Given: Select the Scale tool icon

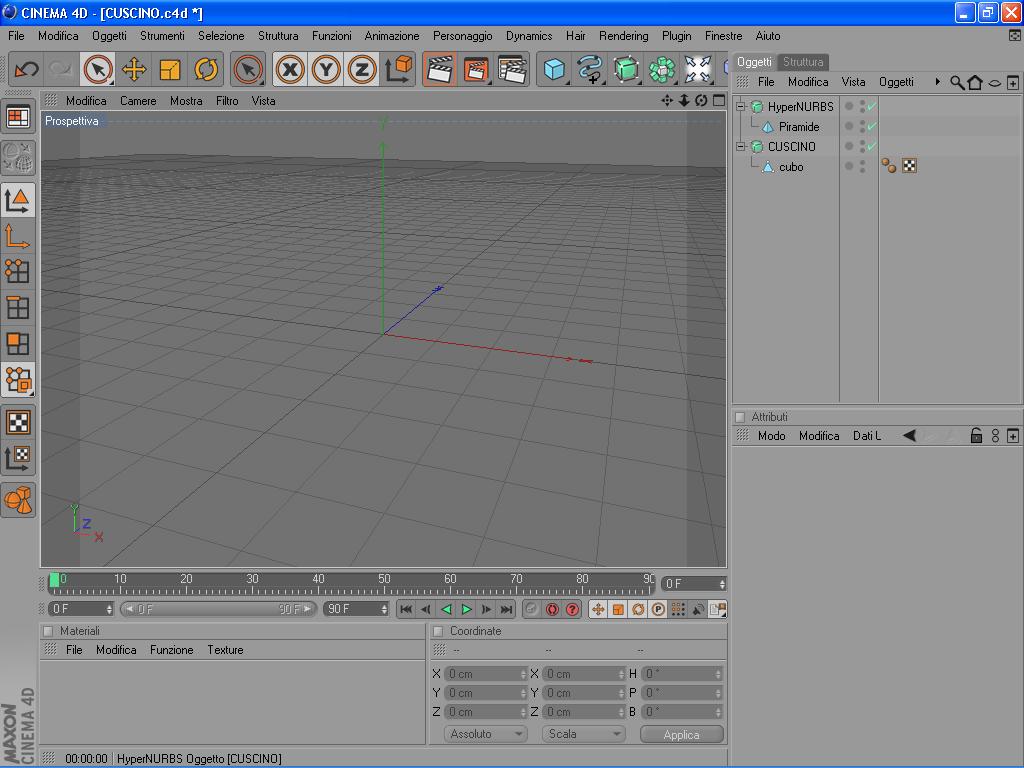Looking at the screenshot, I should tap(170, 69).
